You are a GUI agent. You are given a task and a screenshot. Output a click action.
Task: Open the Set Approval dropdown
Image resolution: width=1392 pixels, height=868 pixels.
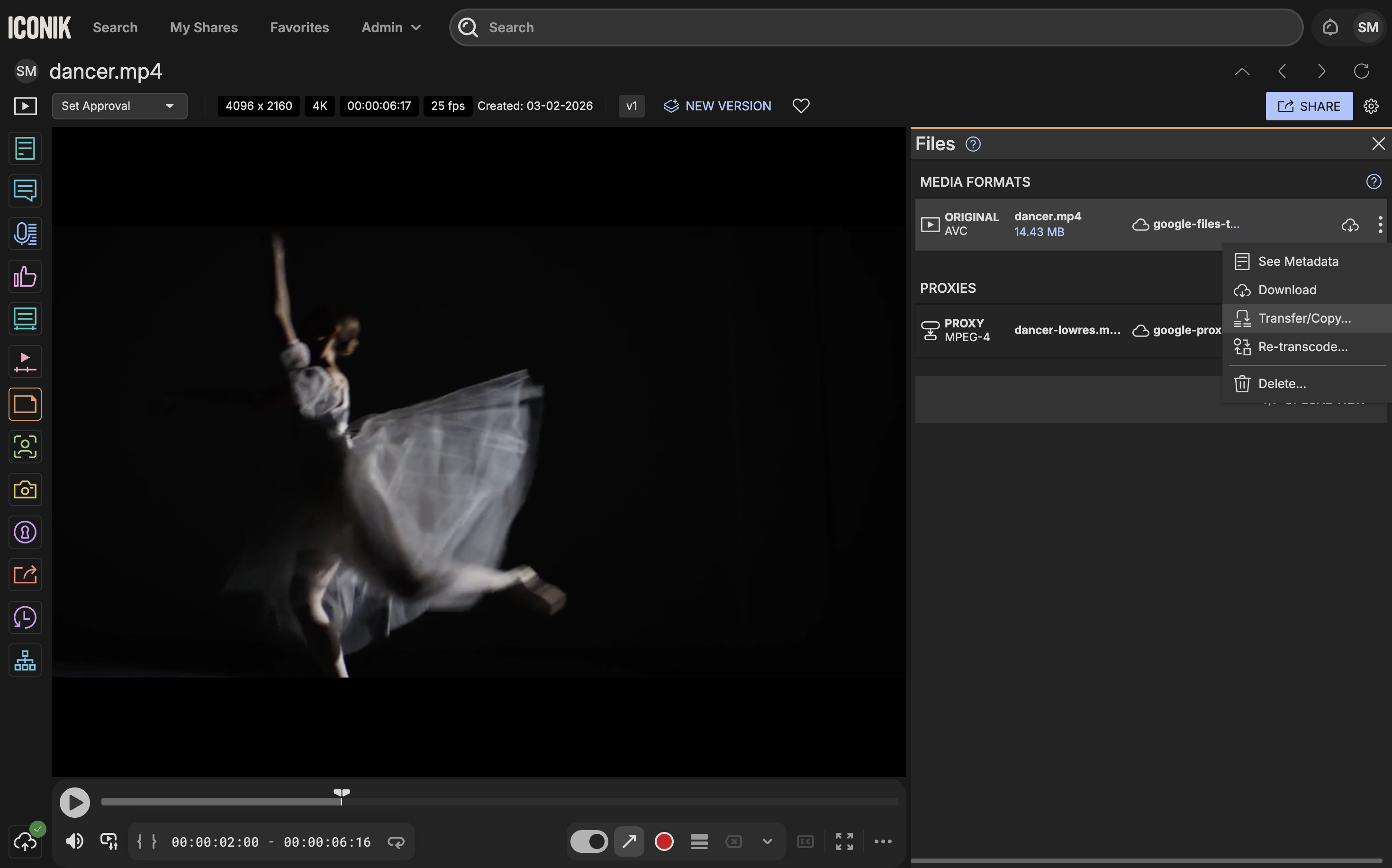pyautogui.click(x=119, y=106)
